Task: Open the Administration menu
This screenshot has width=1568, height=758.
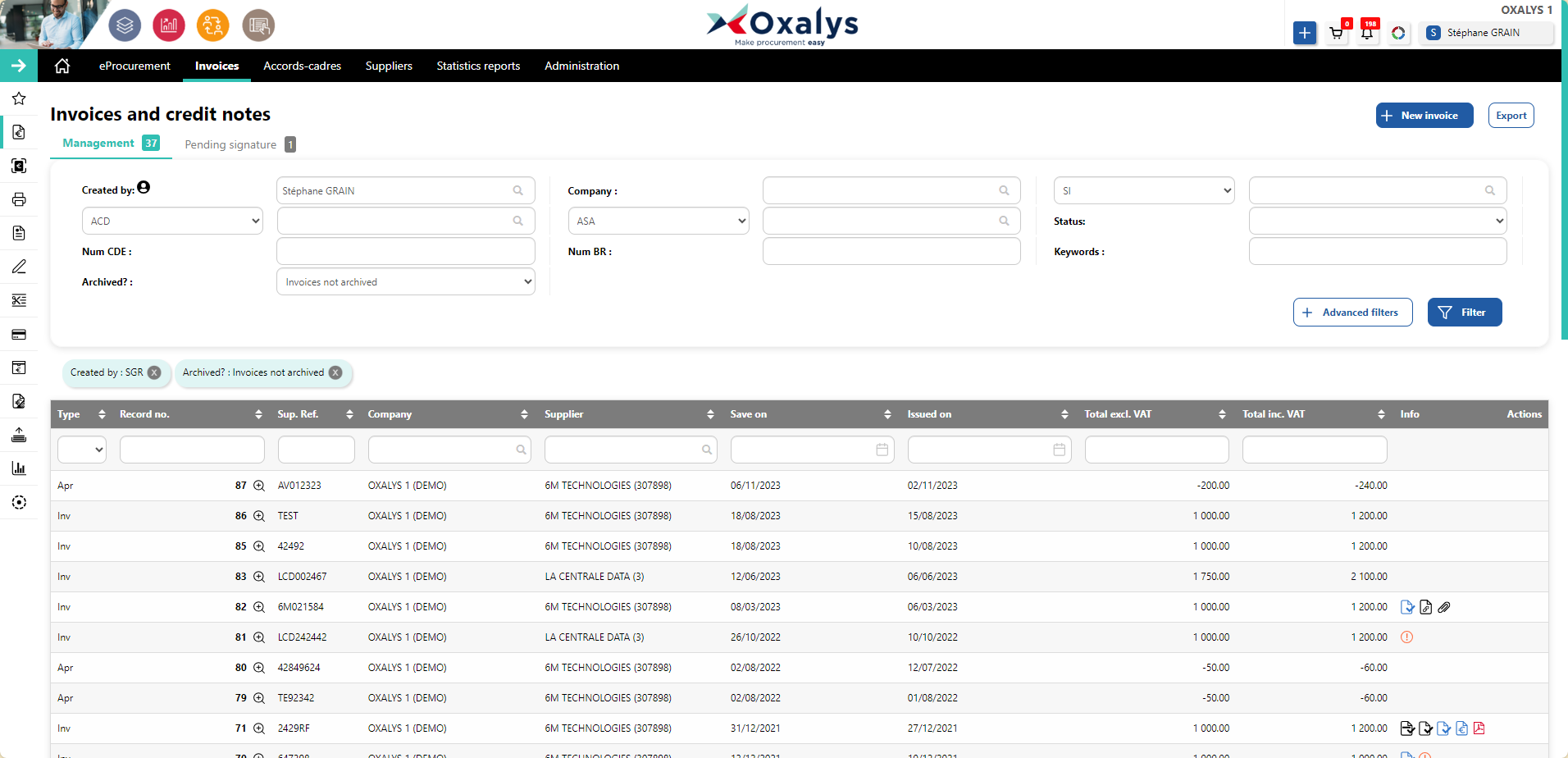Action: pos(581,66)
